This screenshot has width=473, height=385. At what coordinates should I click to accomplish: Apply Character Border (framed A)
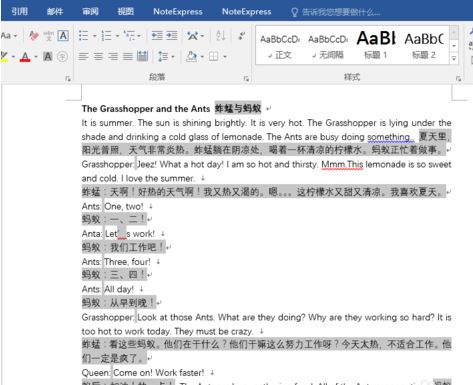(63, 35)
